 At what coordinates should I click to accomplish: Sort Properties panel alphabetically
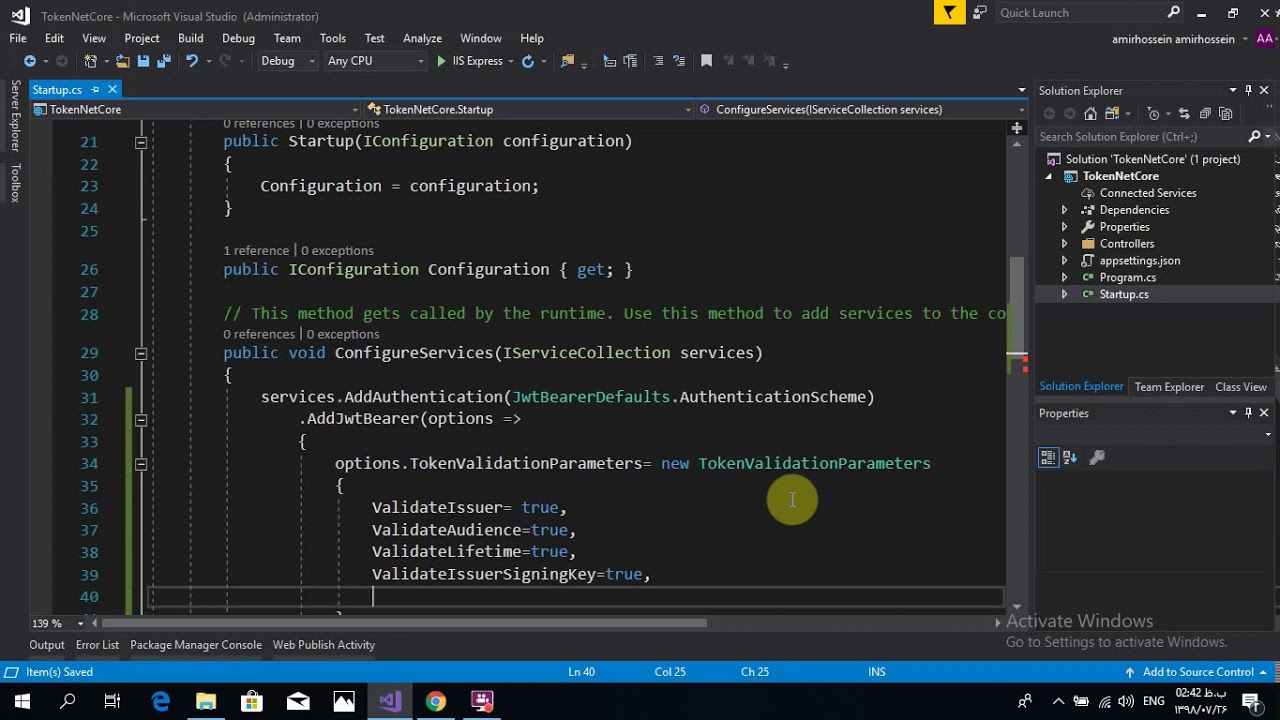pyautogui.click(x=1070, y=457)
